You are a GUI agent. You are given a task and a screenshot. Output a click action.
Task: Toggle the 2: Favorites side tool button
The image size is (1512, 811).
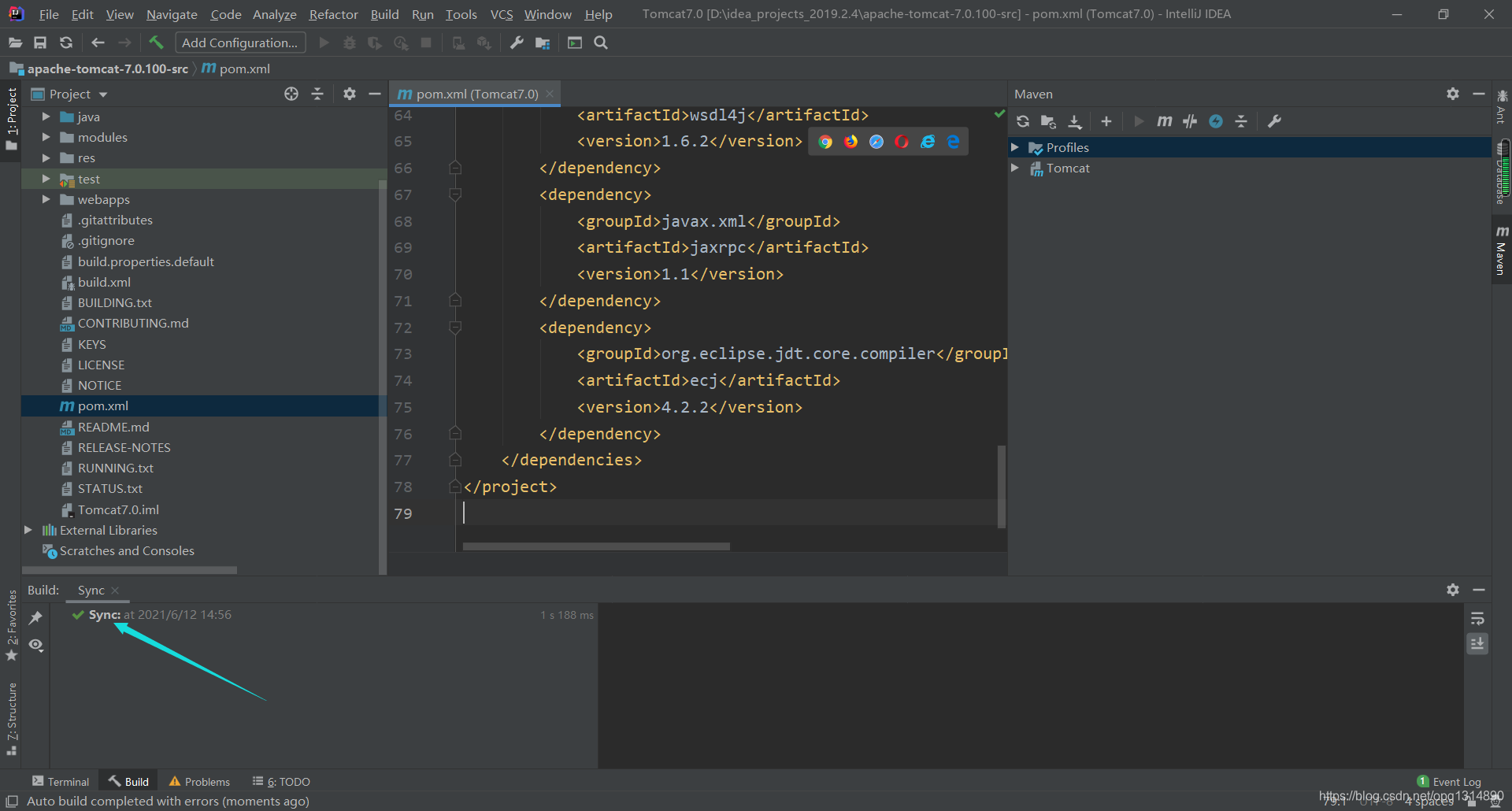point(11,627)
